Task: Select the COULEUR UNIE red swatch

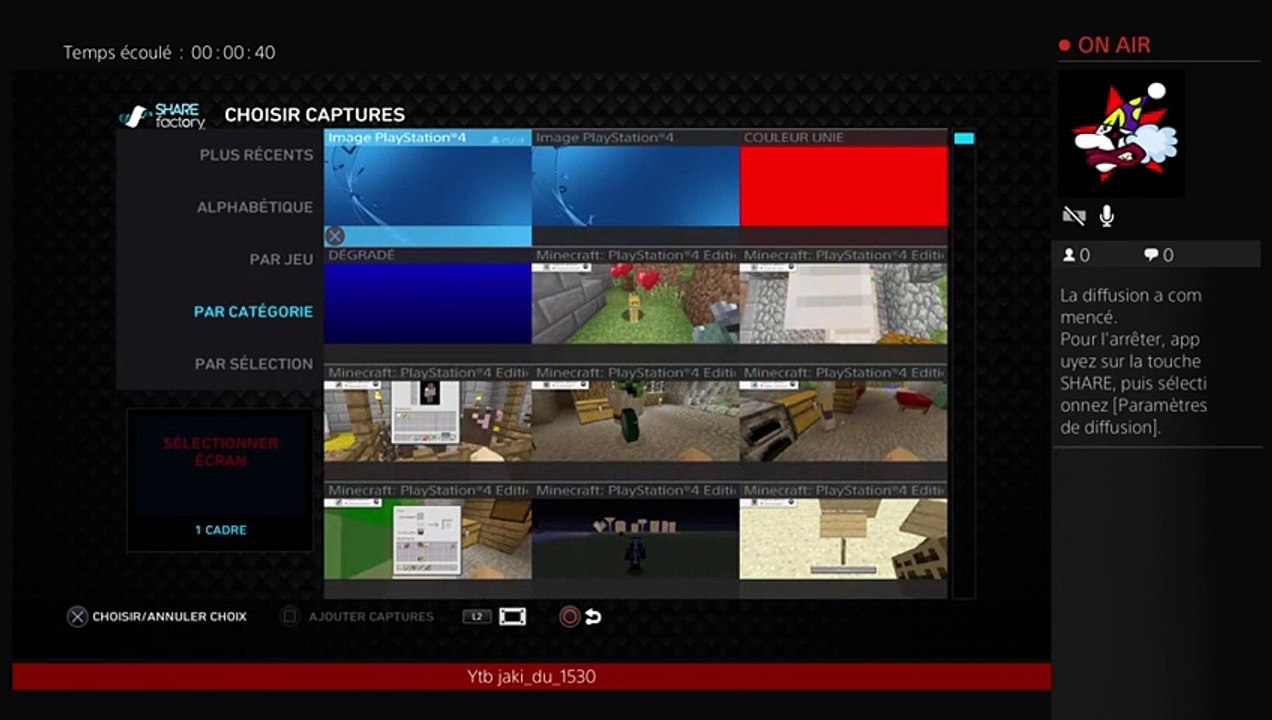Action: point(843,187)
